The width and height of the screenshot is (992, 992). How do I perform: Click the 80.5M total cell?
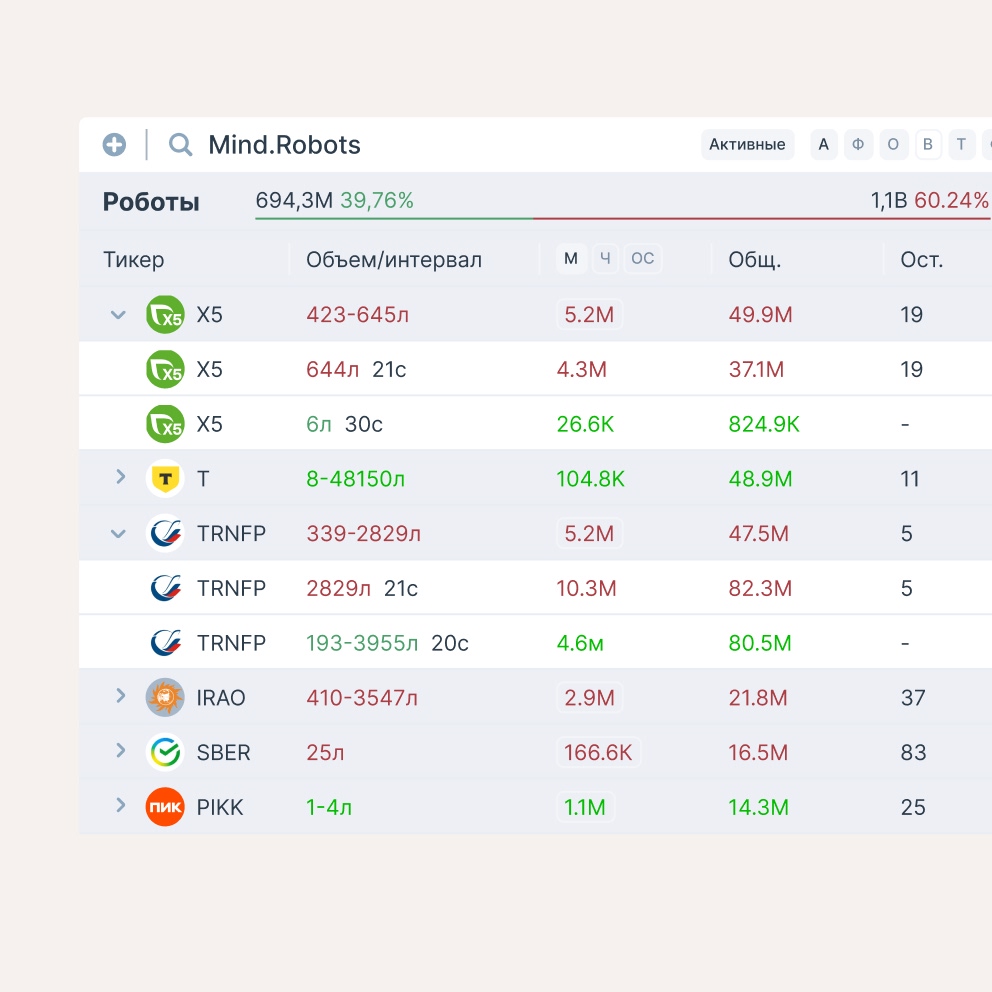[x=760, y=643]
